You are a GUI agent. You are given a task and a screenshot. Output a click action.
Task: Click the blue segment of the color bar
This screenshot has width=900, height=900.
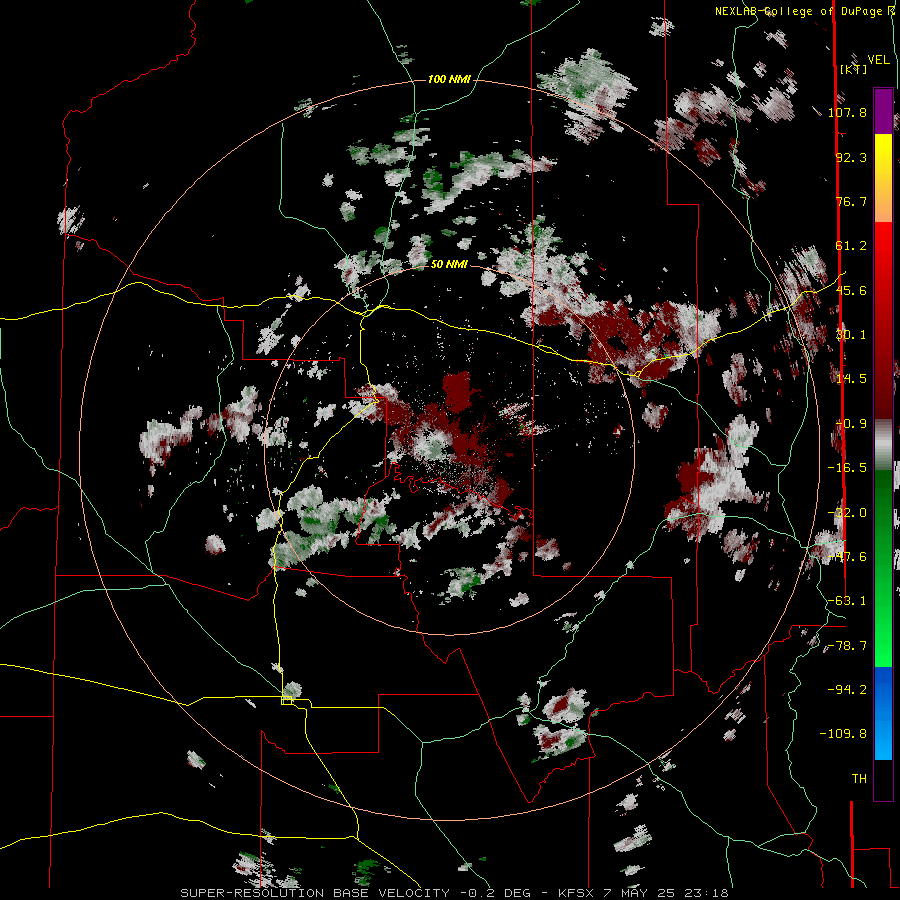tap(883, 713)
